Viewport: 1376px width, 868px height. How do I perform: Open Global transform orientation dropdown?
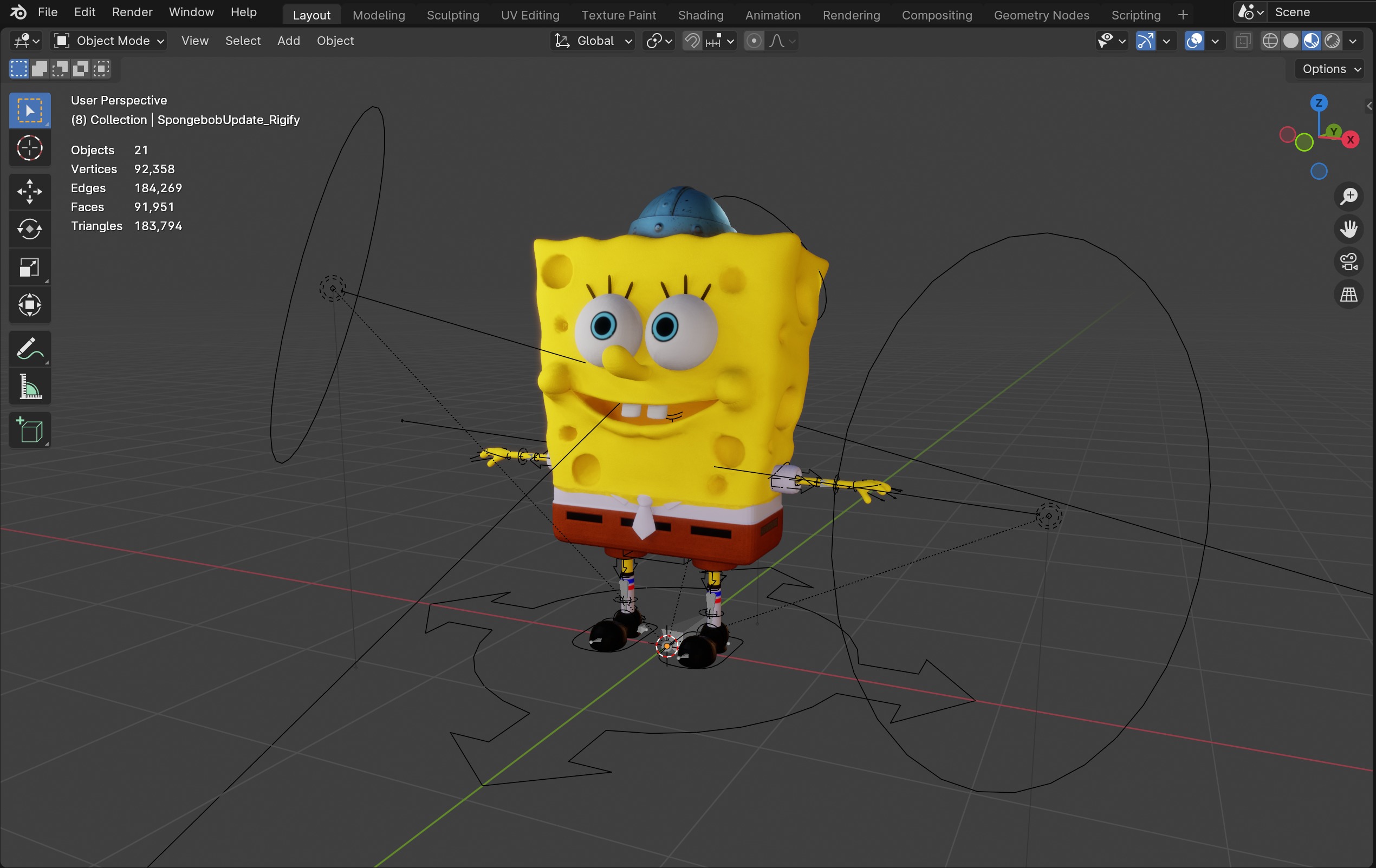(x=593, y=41)
